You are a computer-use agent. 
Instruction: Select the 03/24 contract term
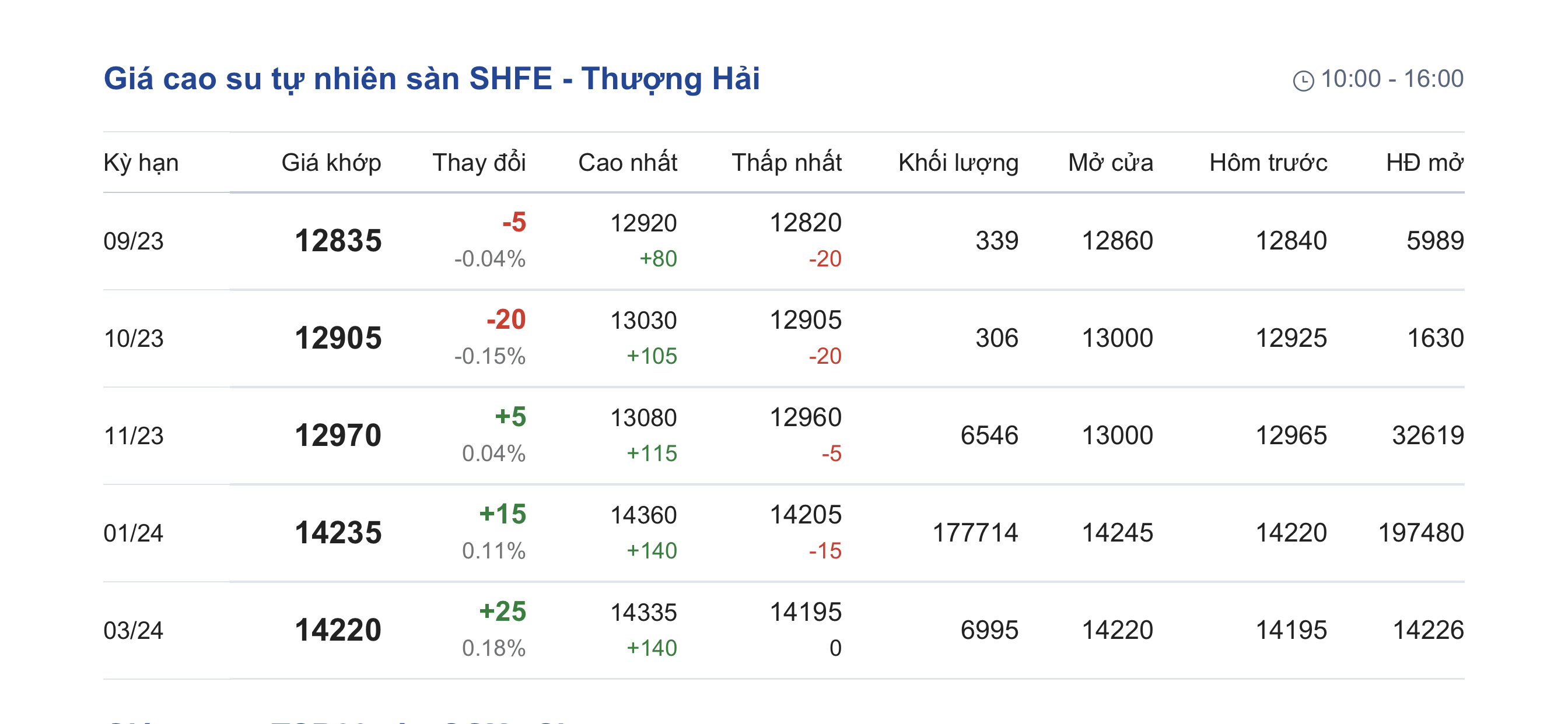point(134,631)
